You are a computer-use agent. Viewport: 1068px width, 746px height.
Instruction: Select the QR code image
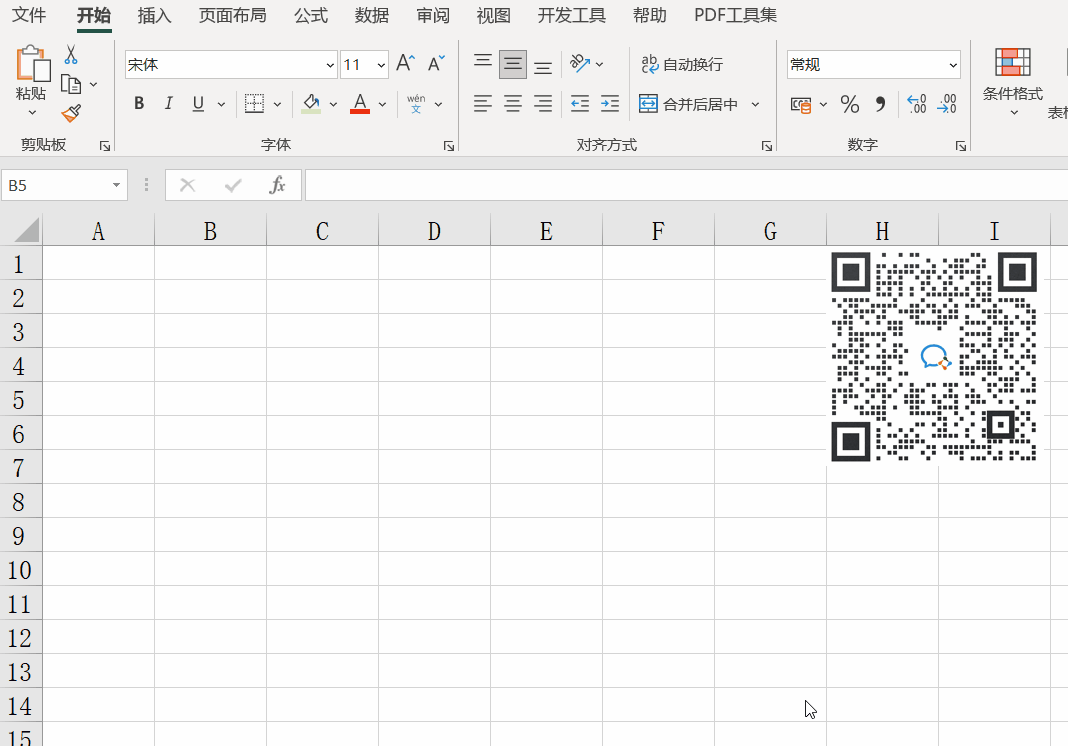[x=934, y=356]
